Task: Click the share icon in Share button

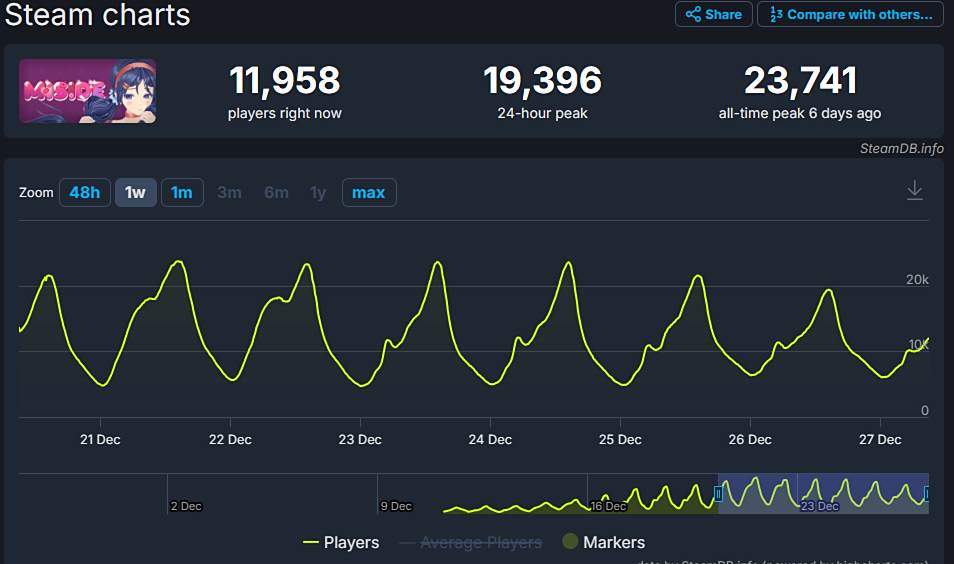Action: click(693, 14)
